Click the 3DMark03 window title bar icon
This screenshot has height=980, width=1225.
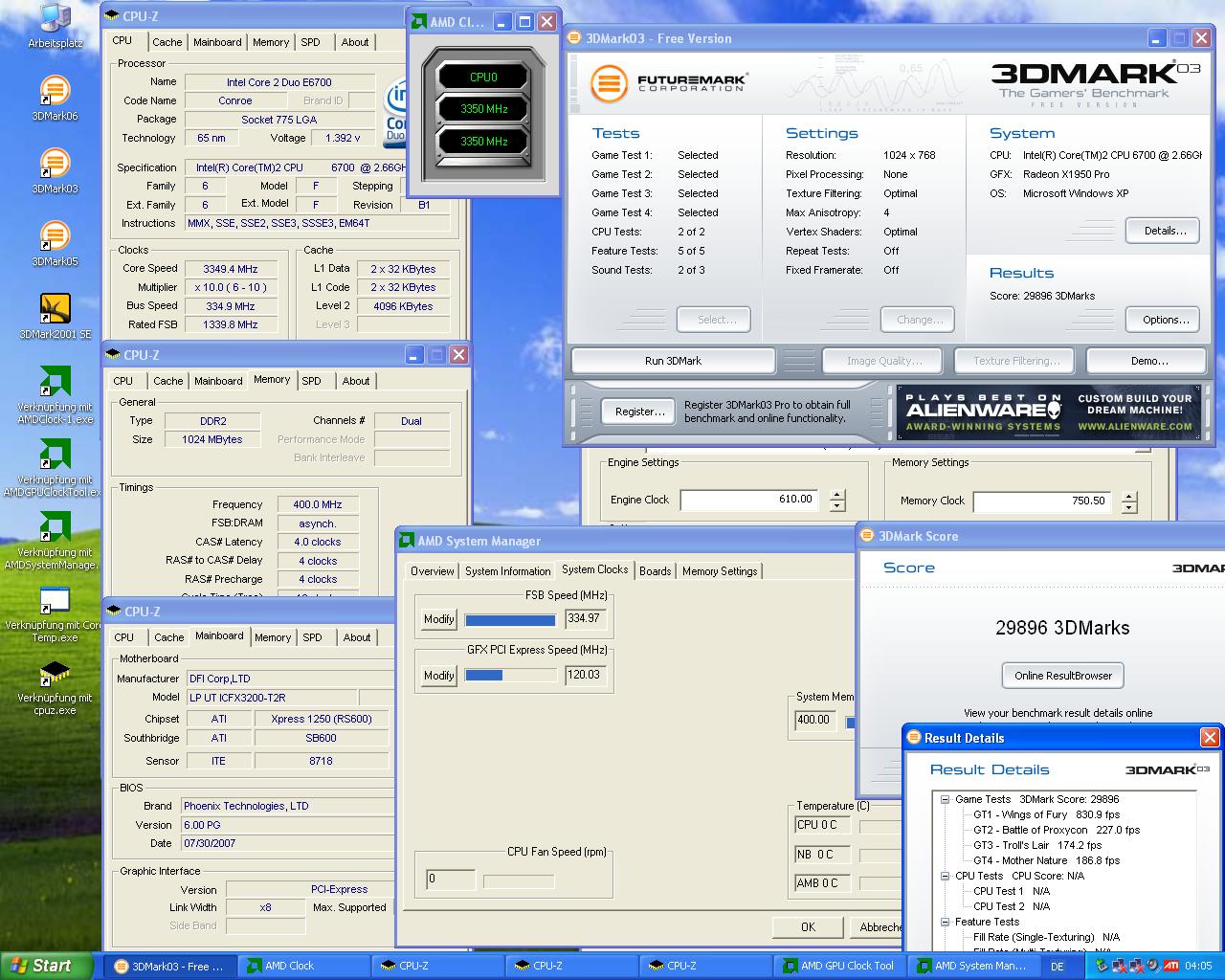574,38
